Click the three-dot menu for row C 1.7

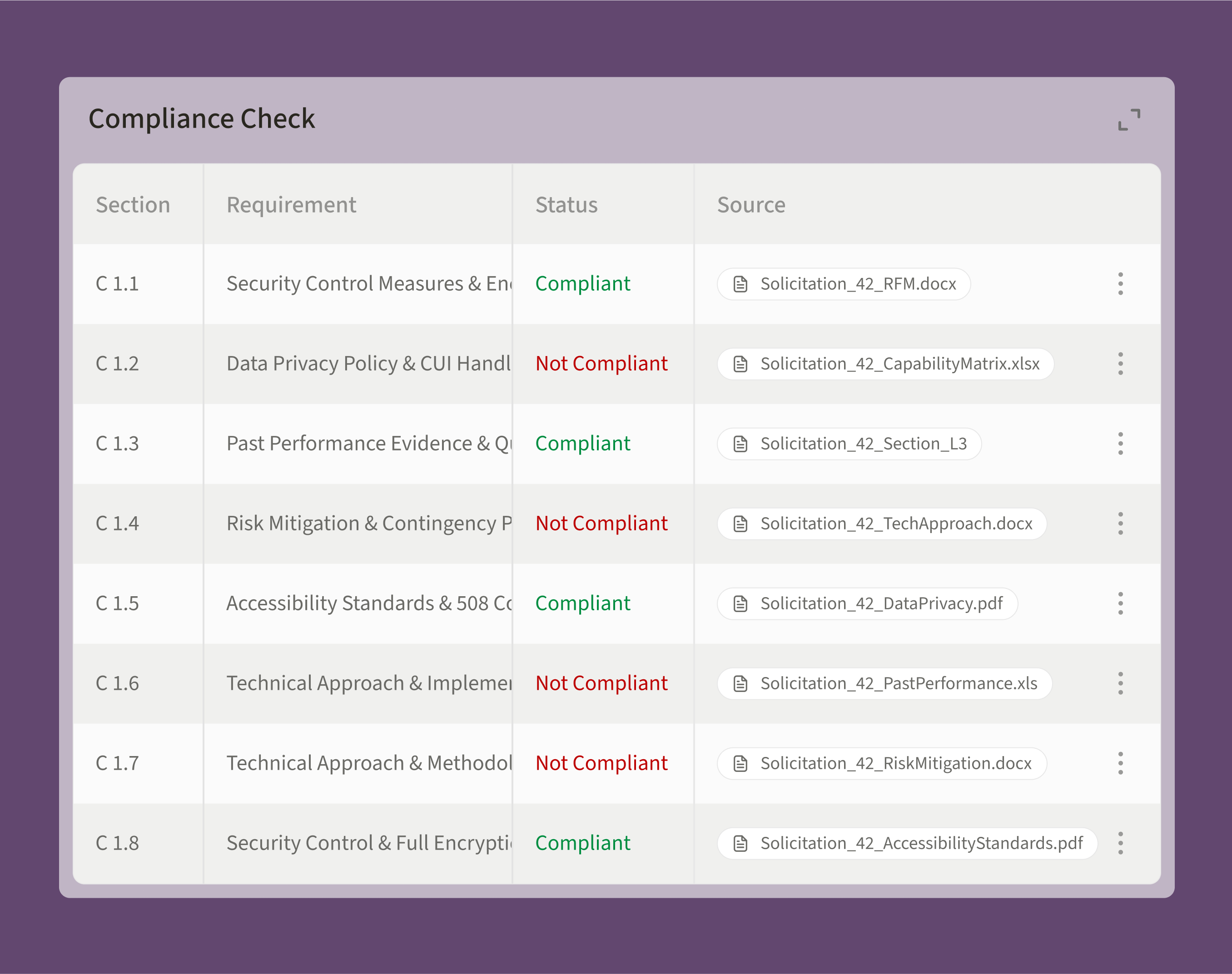[1120, 763]
